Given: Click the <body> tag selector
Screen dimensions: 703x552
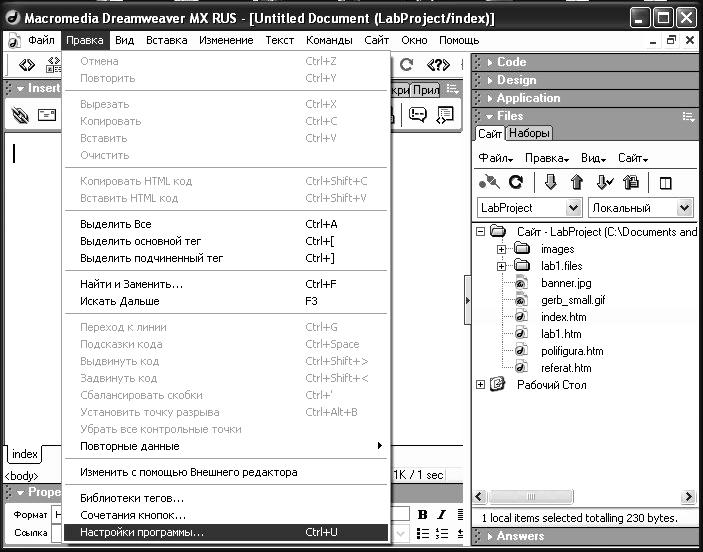Looking at the screenshot, I should point(22,476).
